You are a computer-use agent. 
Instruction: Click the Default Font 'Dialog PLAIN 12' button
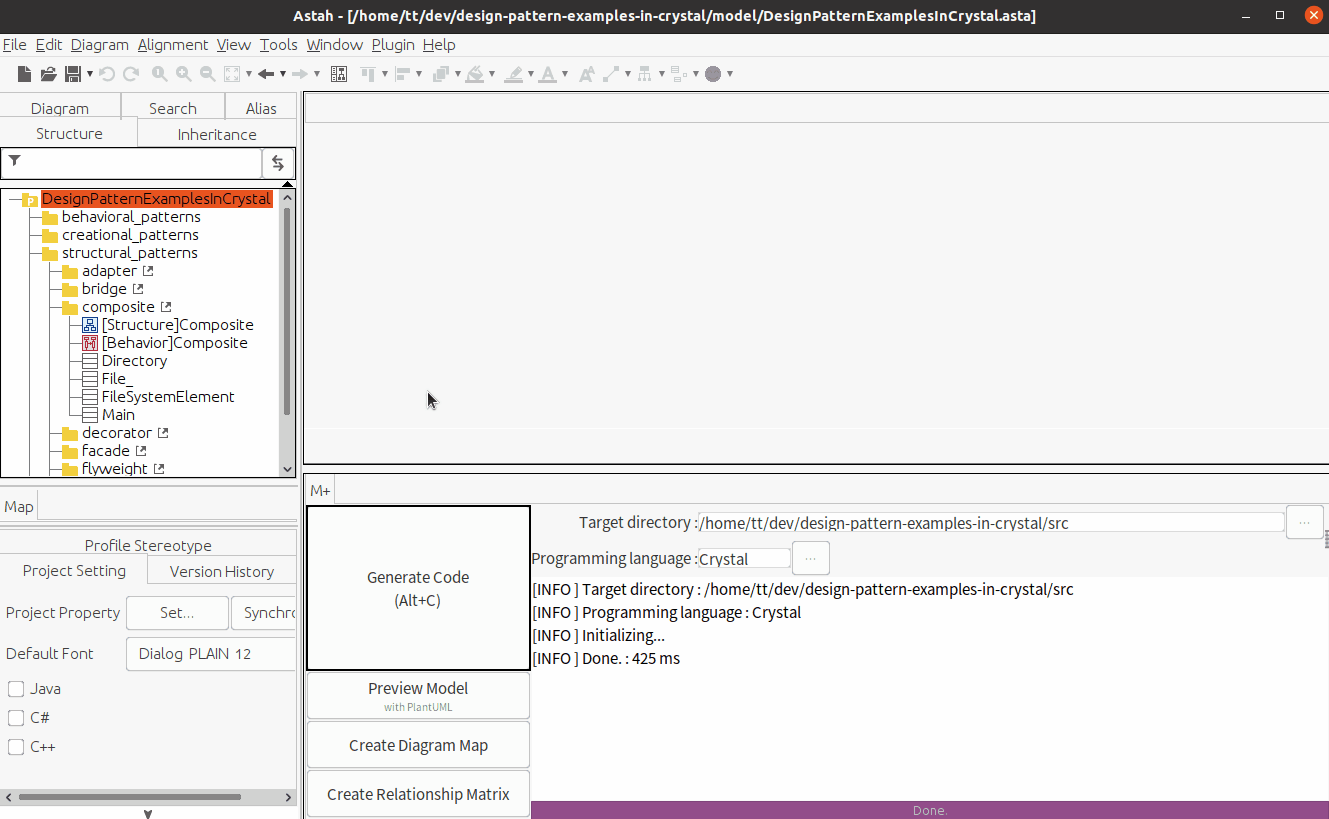click(211, 654)
